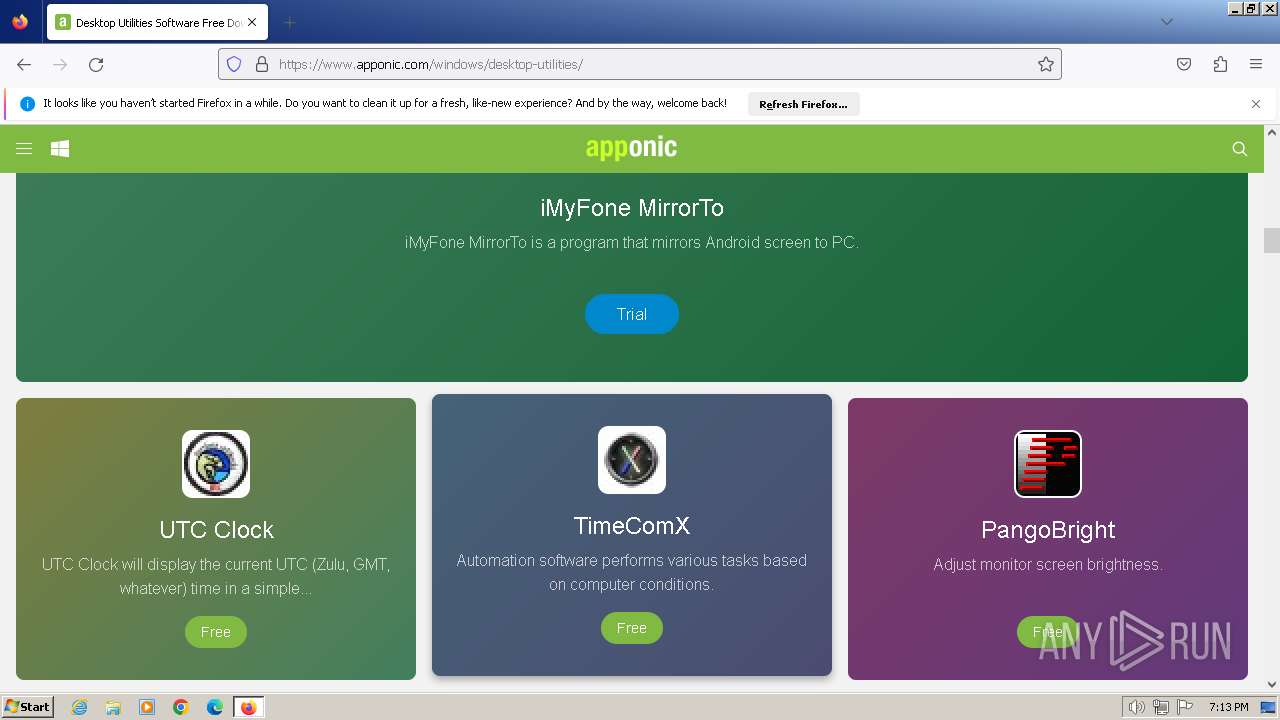
Task: Expand the list all tabs dropdown
Action: pyautogui.click(x=1167, y=22)
